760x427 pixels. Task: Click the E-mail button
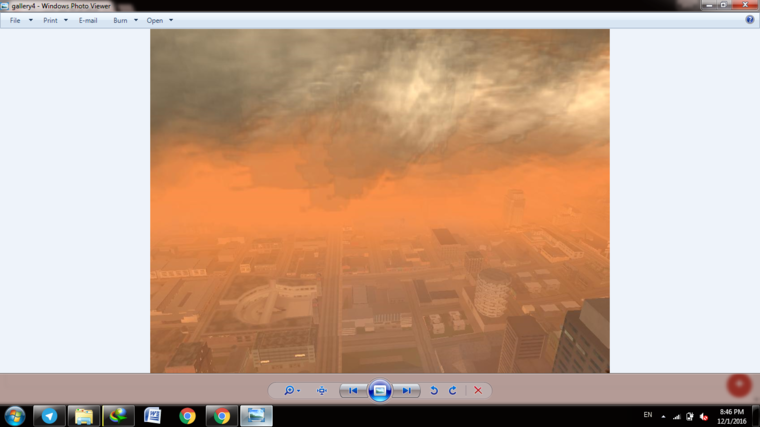click(88, 20)
